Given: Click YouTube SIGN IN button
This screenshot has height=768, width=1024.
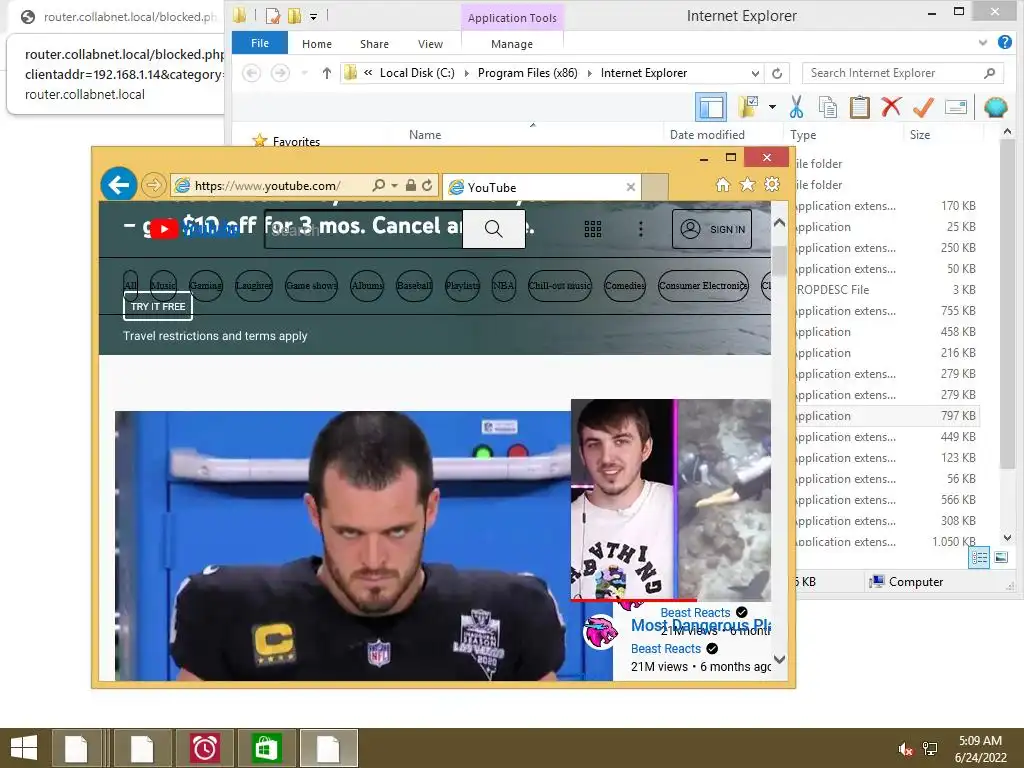Looking at the screenshot, I should pos(712,229).
